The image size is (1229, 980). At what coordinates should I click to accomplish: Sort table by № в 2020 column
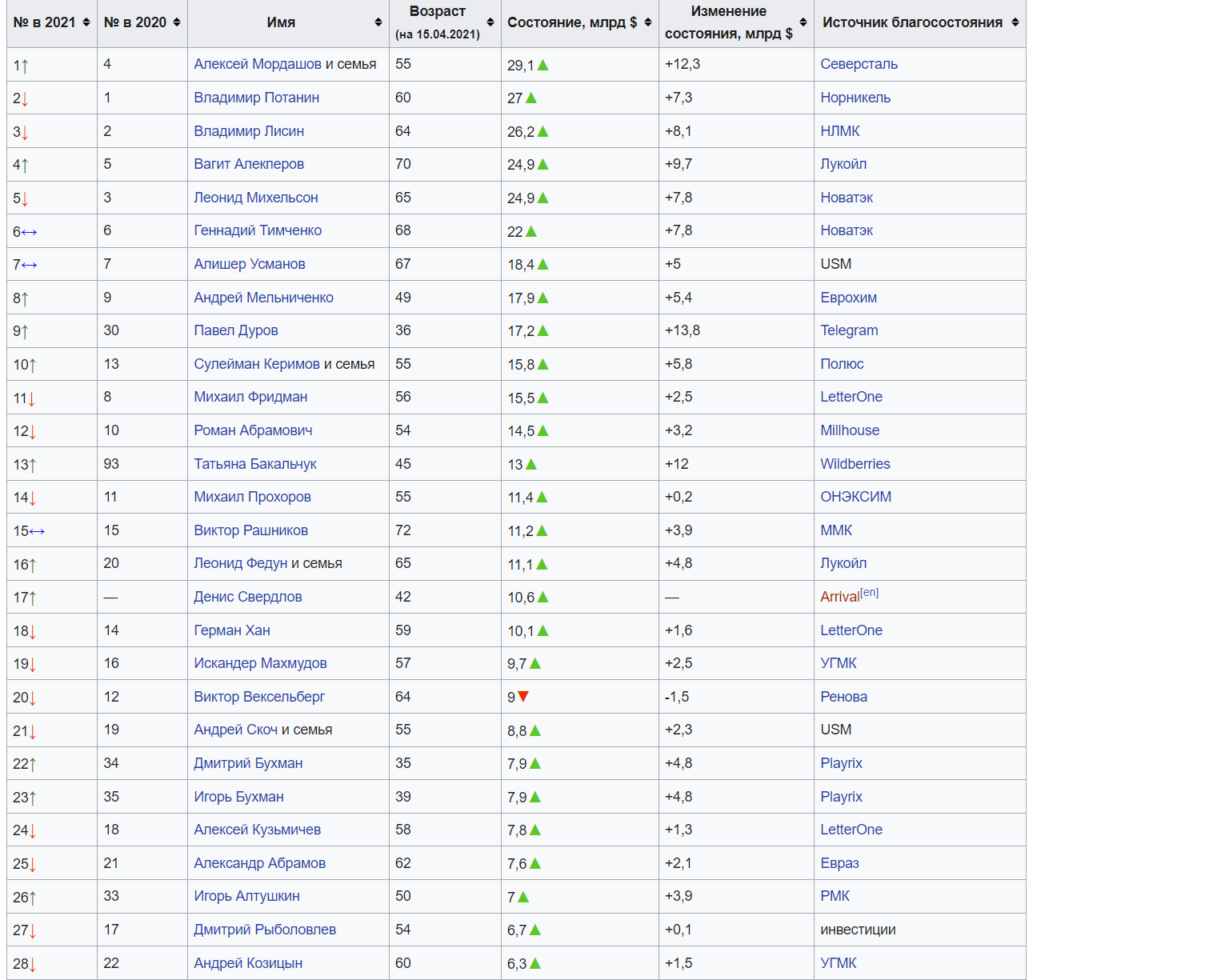[x=177, y=22]
